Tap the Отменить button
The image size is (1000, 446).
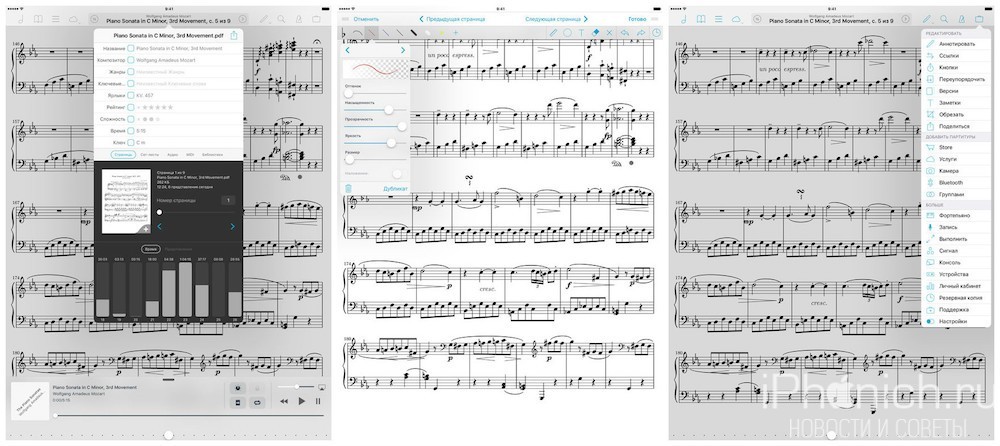point(365,19)
